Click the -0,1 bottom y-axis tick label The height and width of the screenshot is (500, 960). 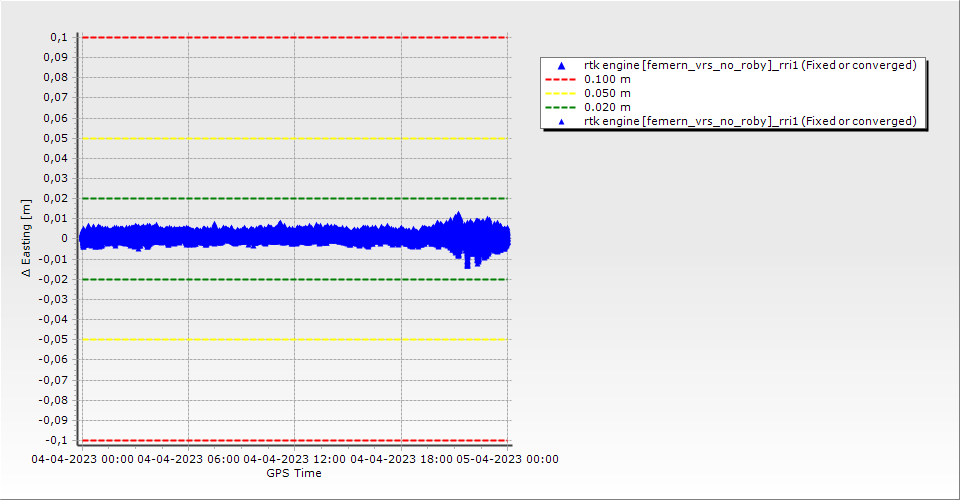pyautogui.click(x=56, y=440)
